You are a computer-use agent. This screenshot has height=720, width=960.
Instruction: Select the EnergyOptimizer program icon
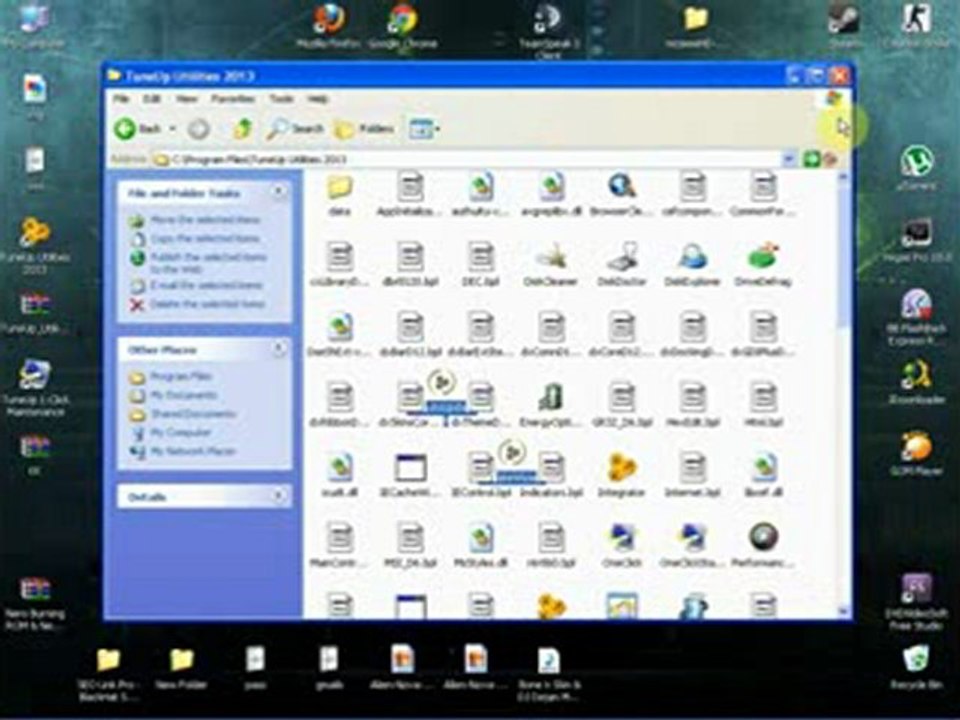coord(551,398)
